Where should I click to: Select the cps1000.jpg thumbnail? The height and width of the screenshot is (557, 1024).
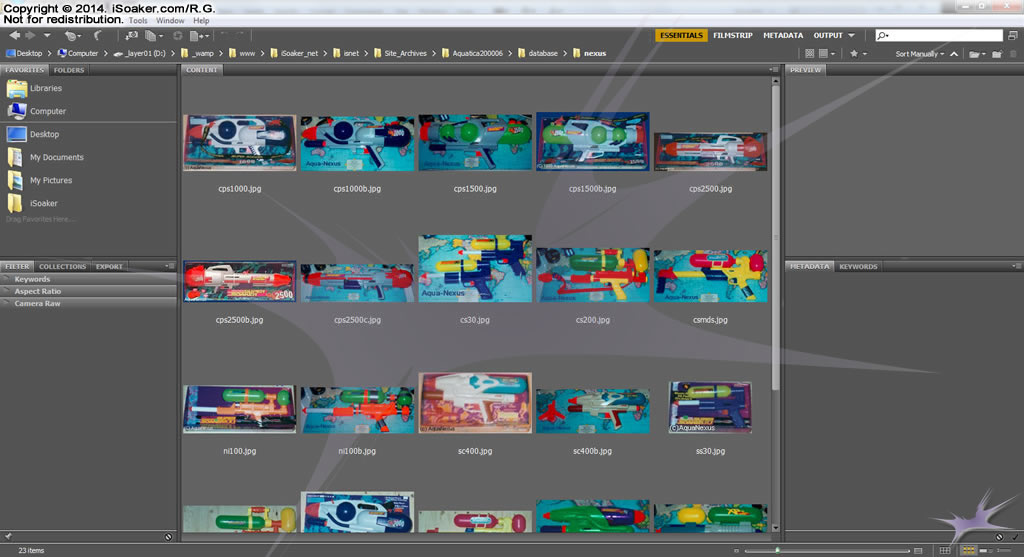click(240, 142)
